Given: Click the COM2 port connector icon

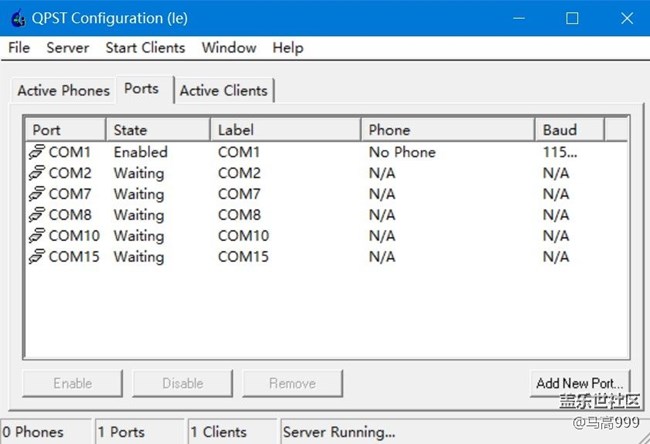Looking at the screenshot, I should pyautogui.click(x=37, y=173).
